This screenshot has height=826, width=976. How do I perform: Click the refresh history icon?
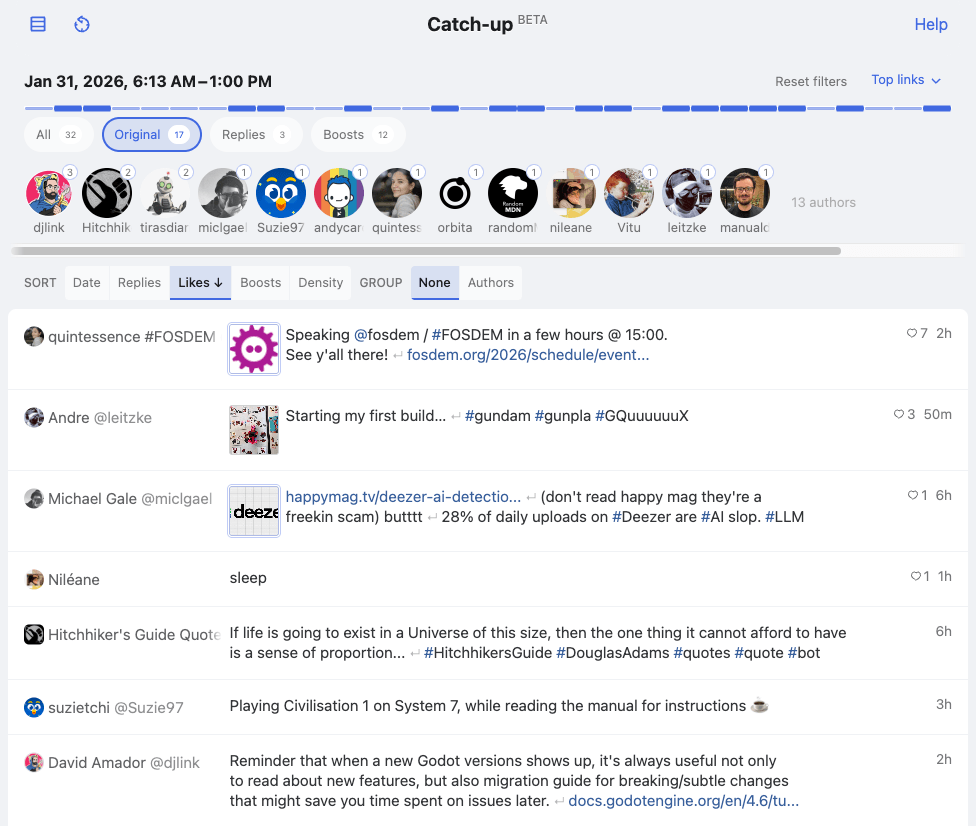click(81, 23)
